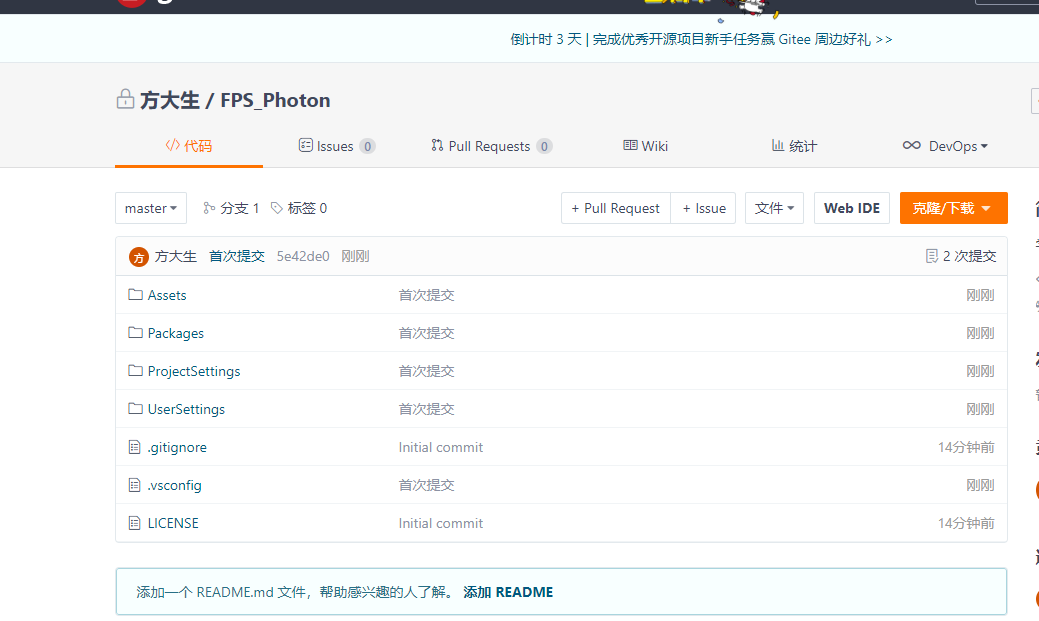Click Initial commit message in LICENSE row
Screen dimensions: 1039x621
[441, 523]
